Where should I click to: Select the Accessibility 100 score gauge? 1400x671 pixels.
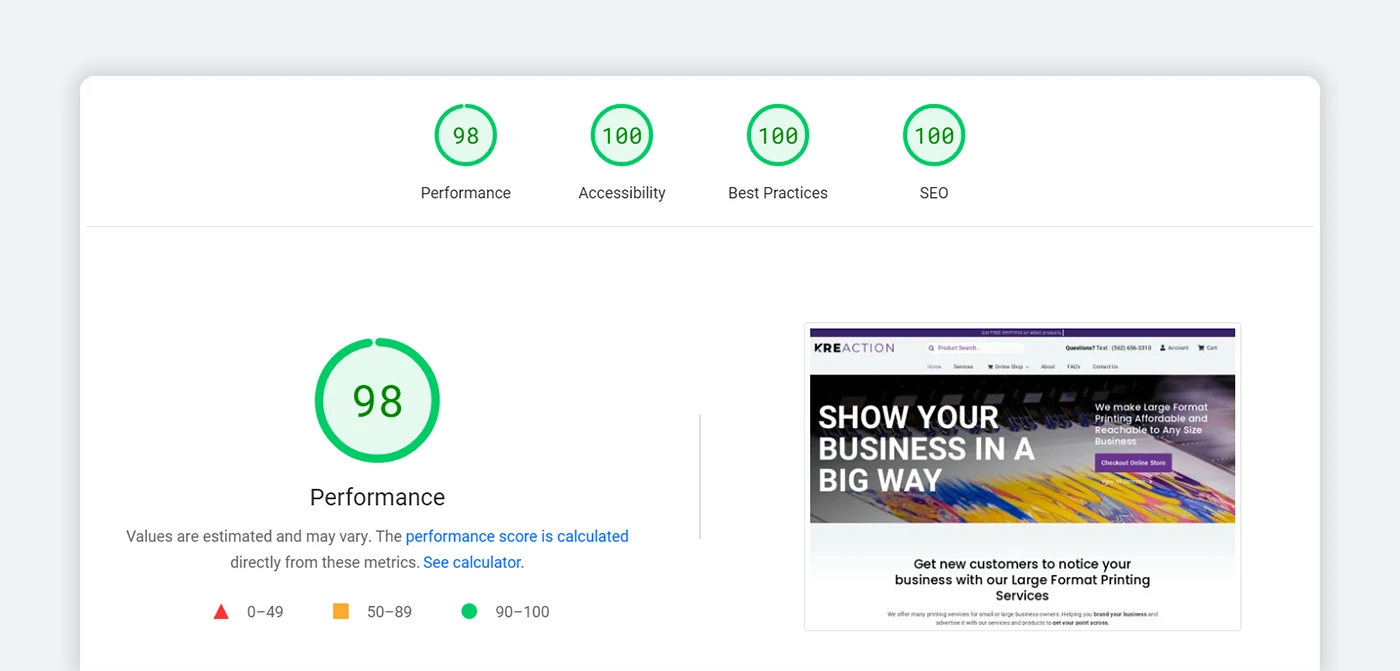tap(622, 135)
